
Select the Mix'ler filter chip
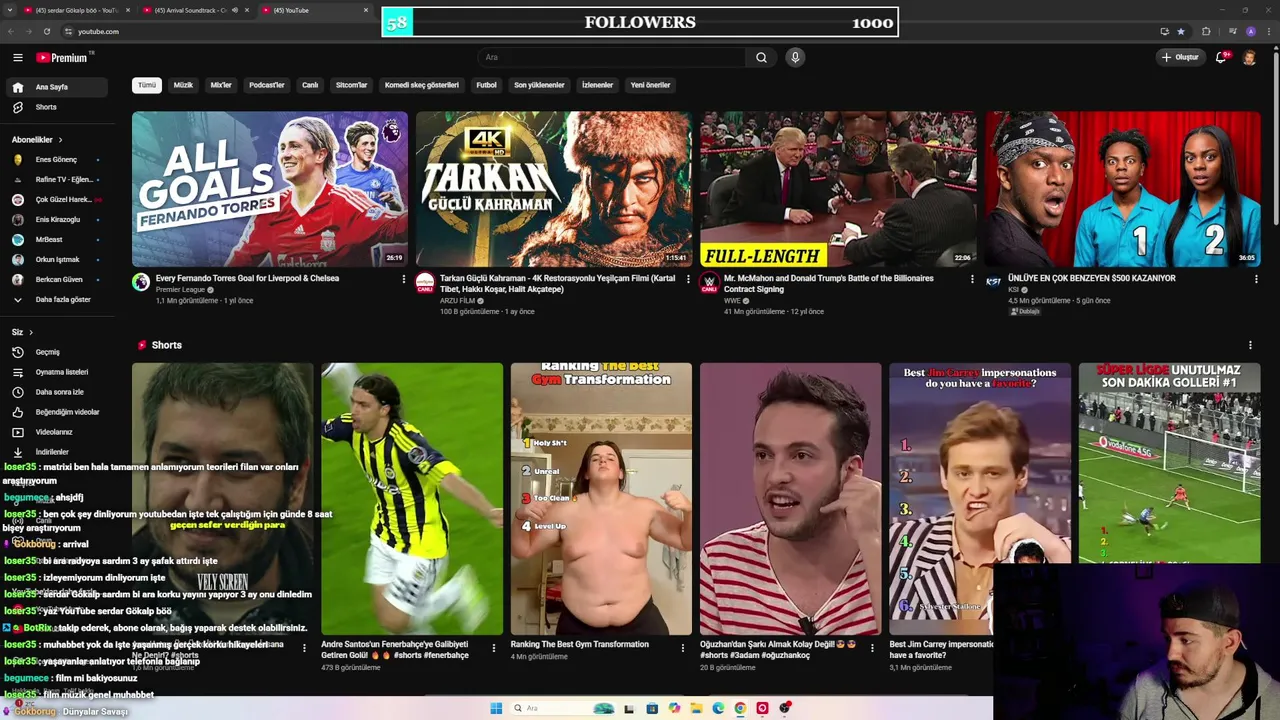pos(221,85)
